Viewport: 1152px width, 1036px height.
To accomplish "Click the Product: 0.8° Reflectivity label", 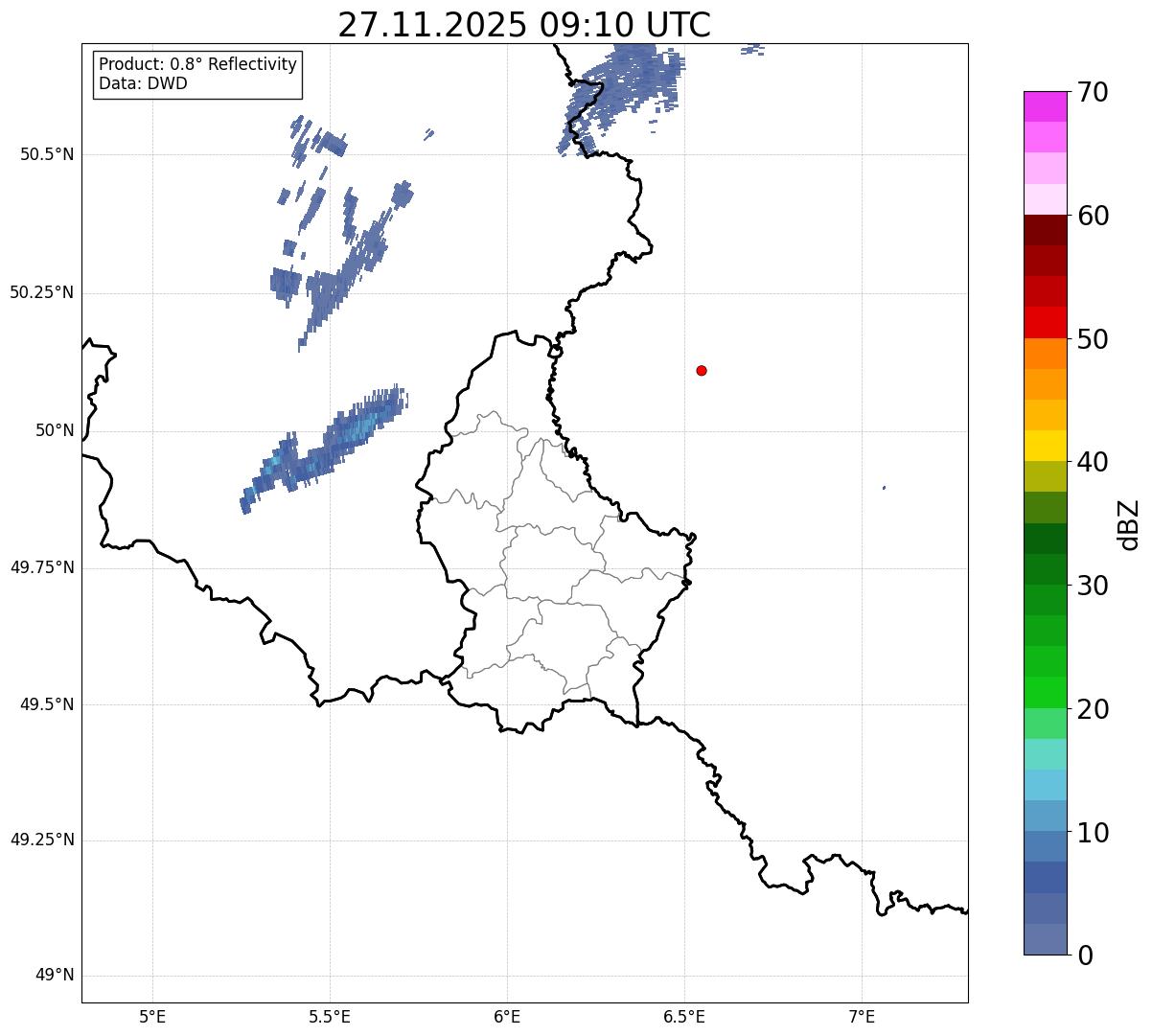I will [198, 64].
